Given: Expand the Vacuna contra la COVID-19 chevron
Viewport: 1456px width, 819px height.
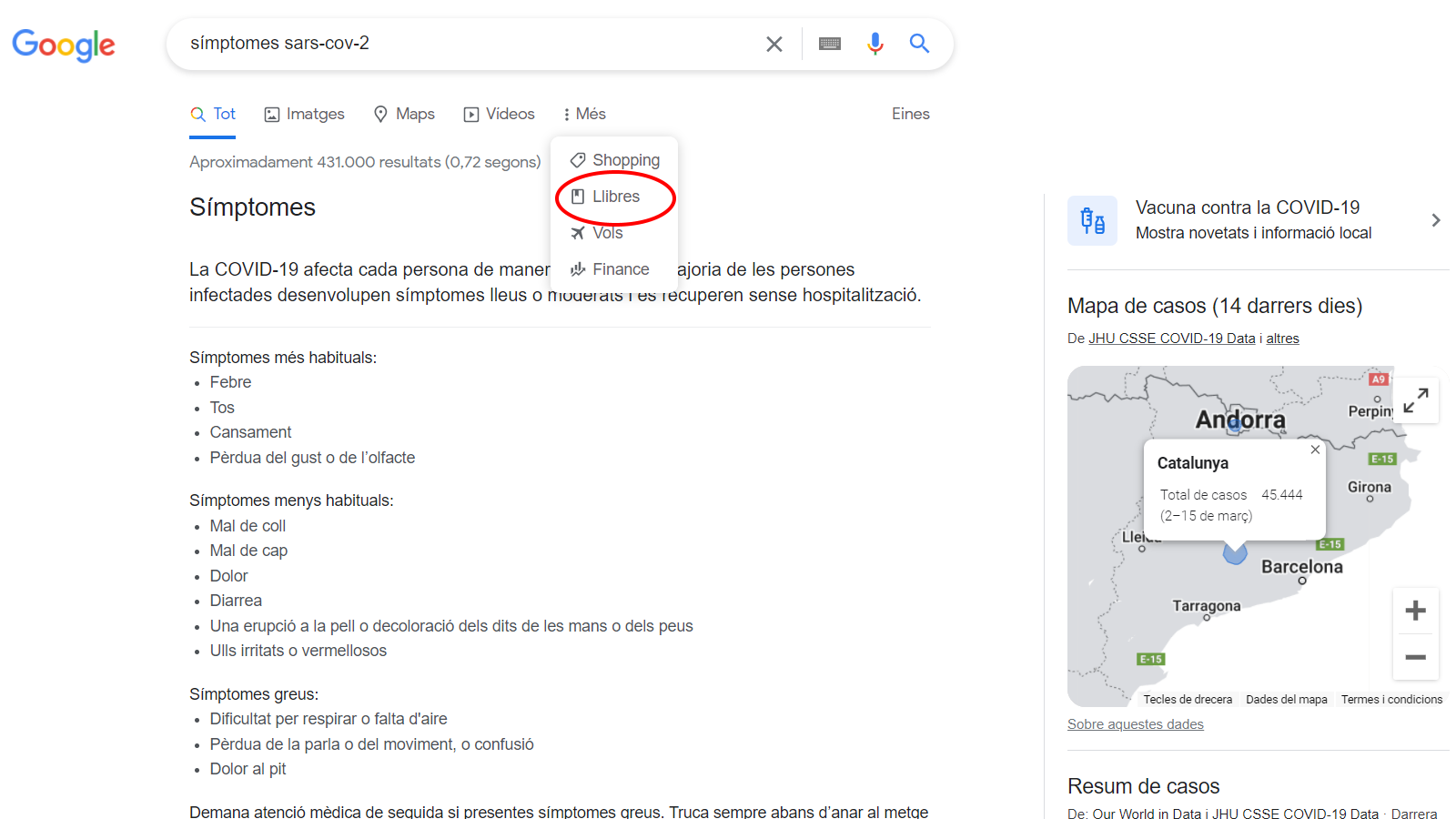Looking at the screenshot, I should pyautogui.click(x=1435, y=220).
